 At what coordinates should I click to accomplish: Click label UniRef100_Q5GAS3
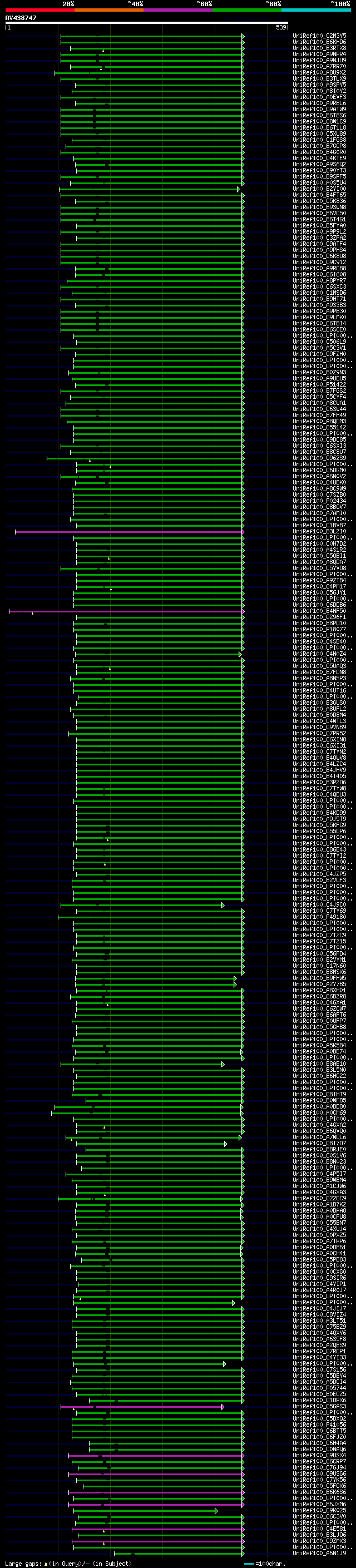tap(319, 1406)
